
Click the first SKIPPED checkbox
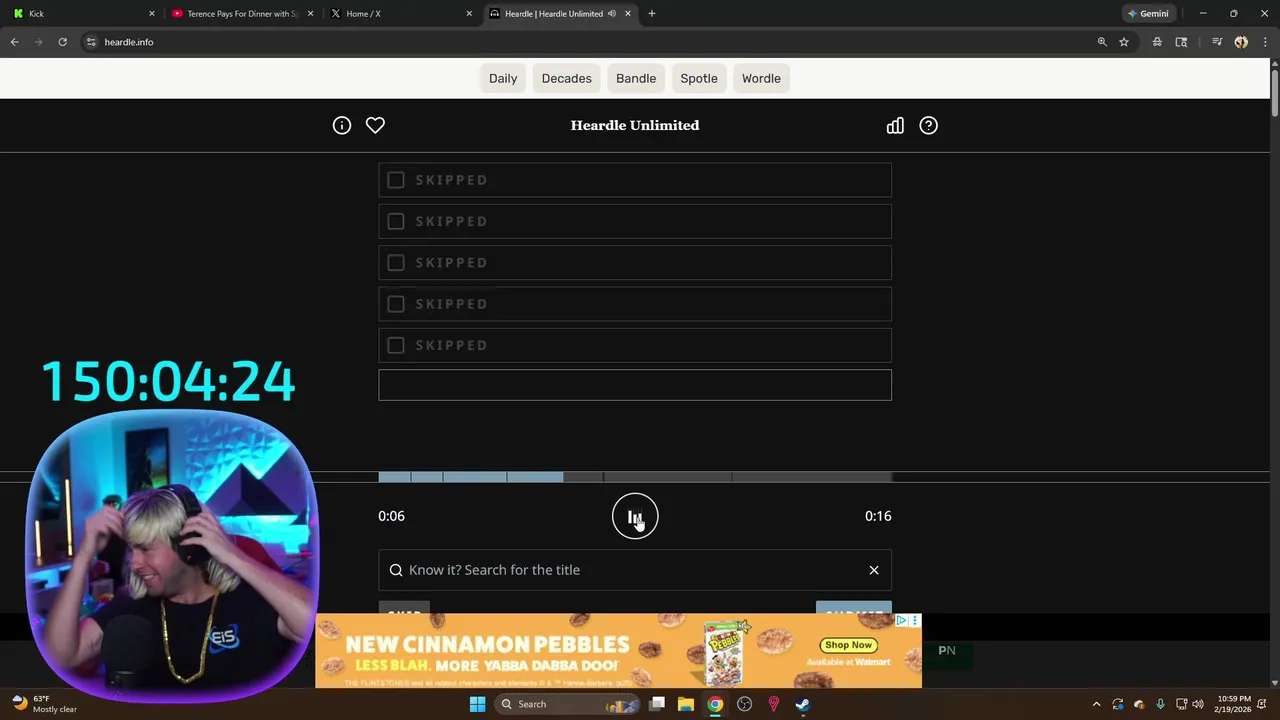(396, 180)
